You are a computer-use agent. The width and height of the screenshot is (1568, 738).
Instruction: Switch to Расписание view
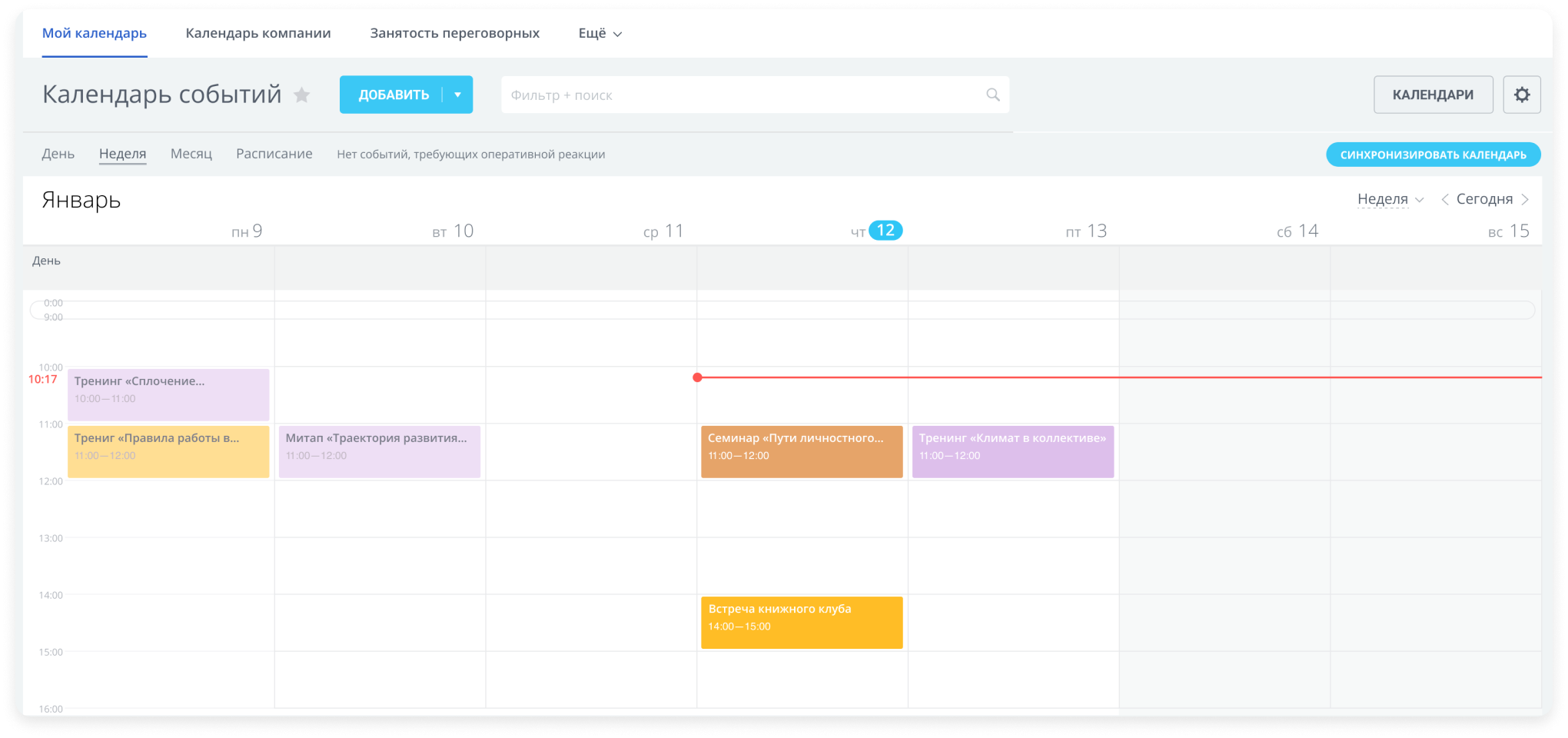point(274,154)
